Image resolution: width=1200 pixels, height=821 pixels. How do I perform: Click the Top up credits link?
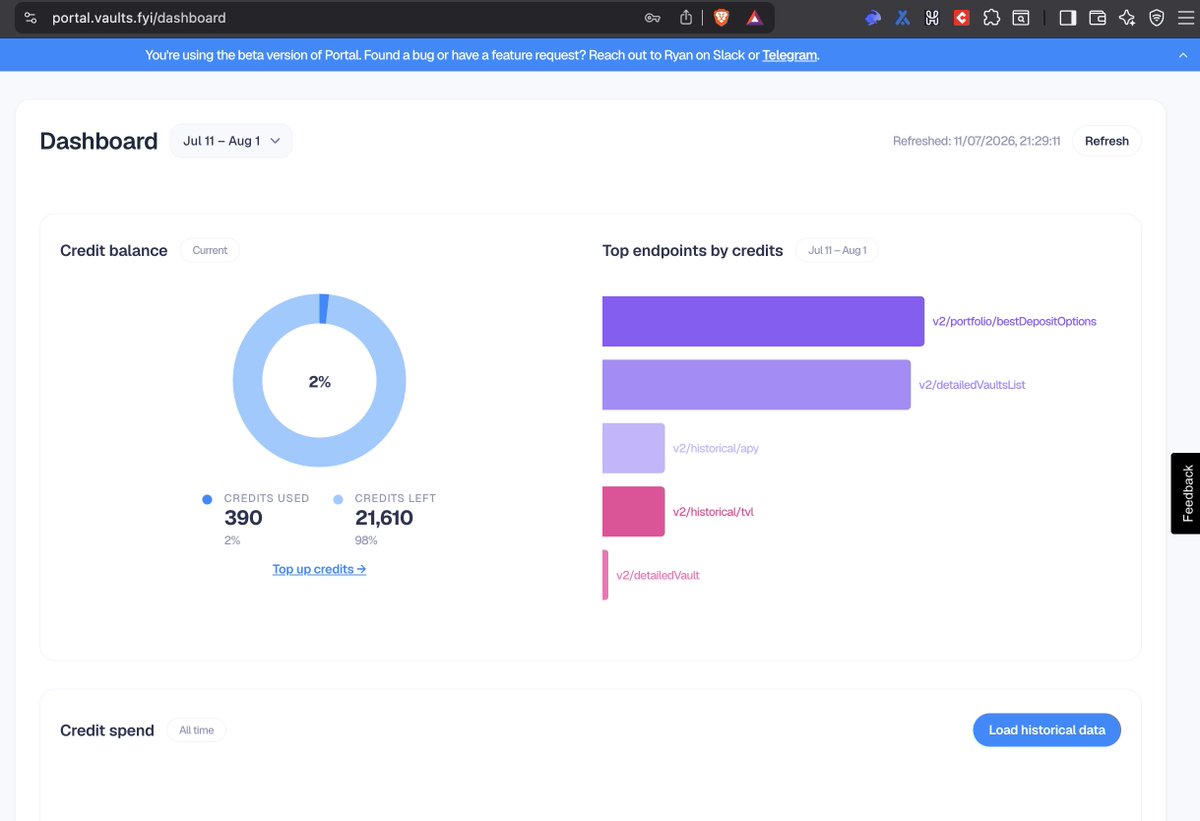coord(319,569)
